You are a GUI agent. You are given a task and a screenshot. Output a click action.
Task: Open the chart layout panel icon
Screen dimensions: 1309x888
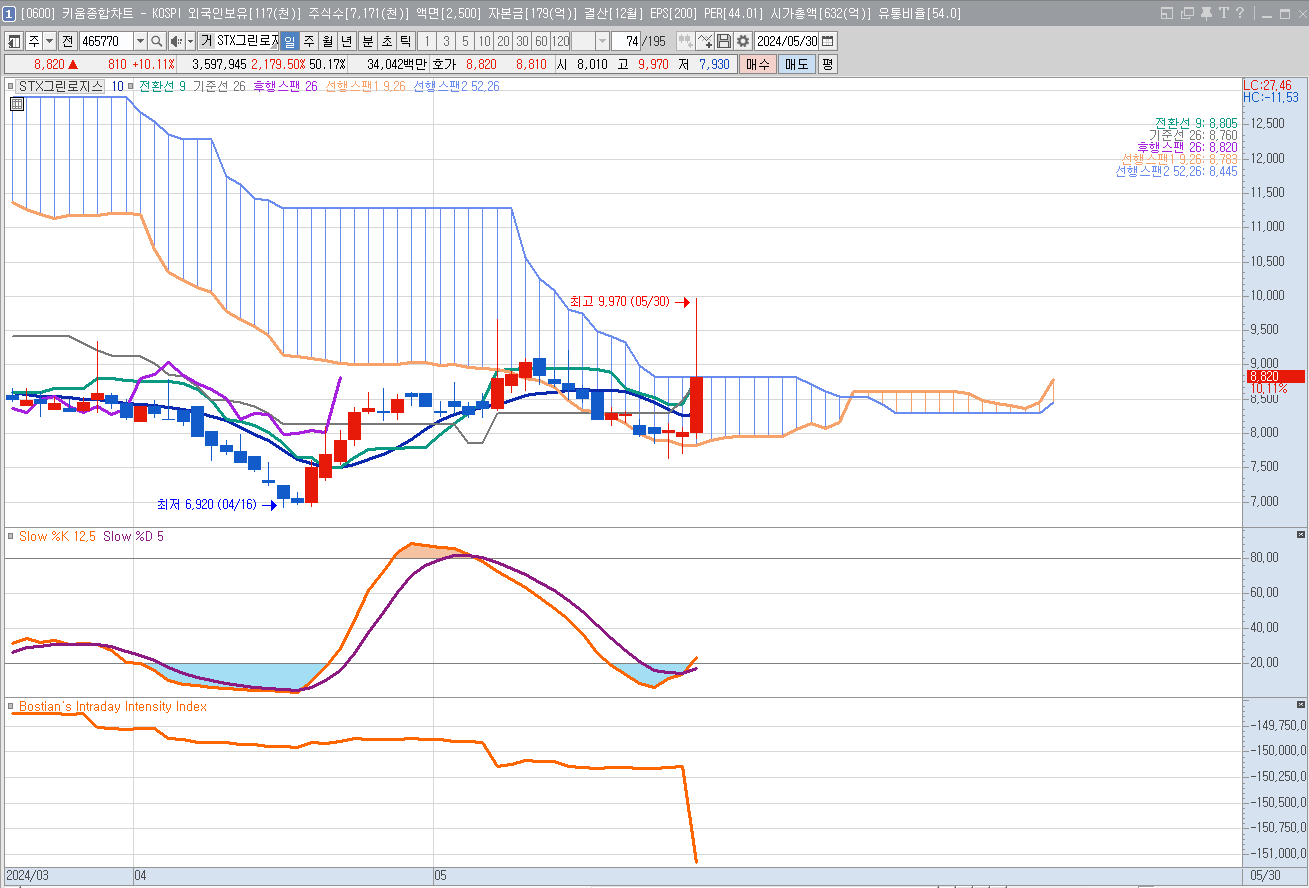[14, 41]
